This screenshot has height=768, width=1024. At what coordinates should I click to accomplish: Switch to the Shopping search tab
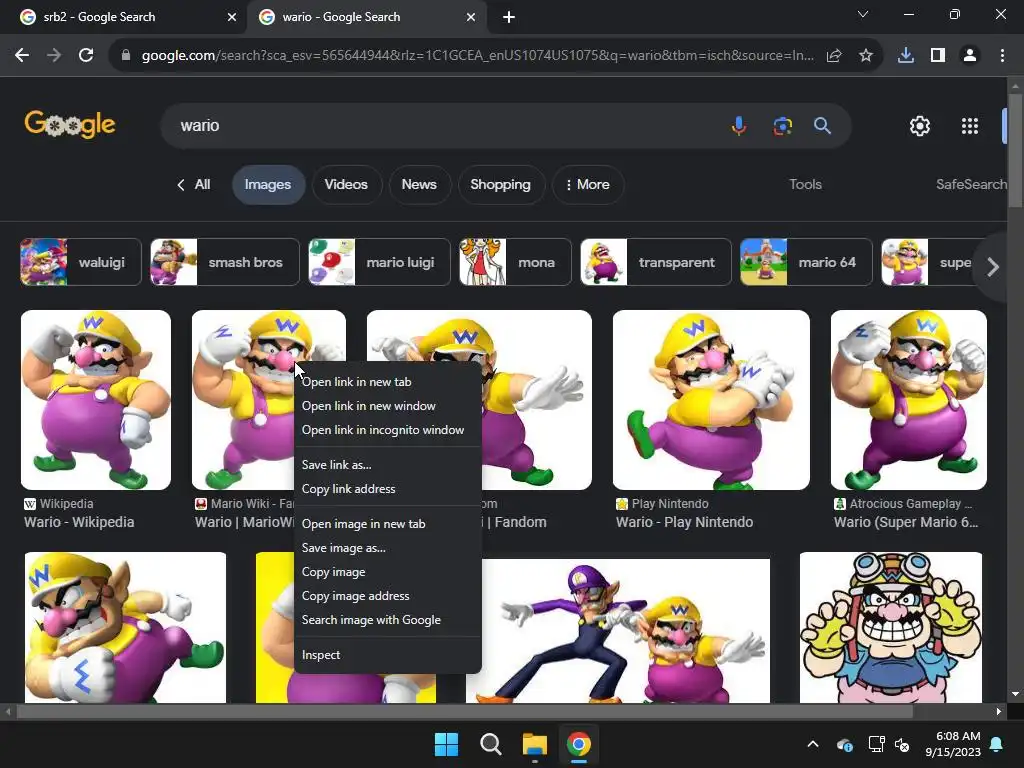tap(500, 184)
